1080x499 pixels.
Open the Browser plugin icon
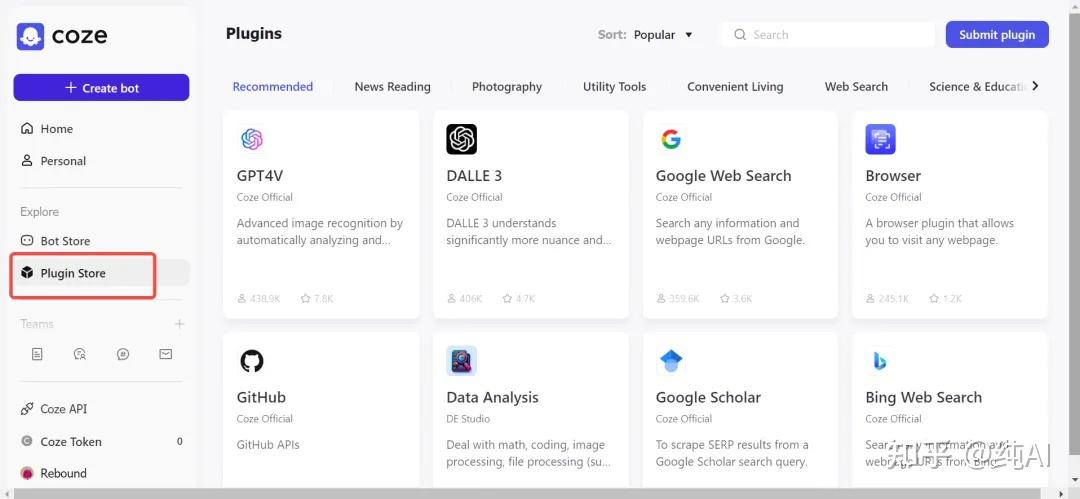tap(880, 140)
